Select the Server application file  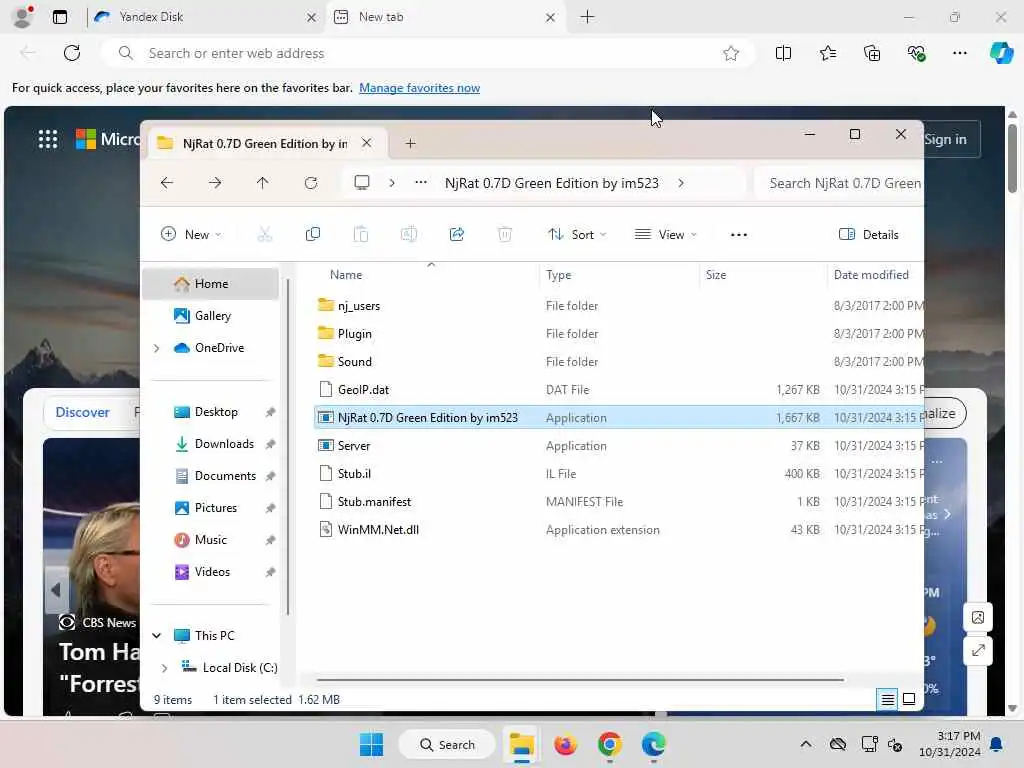coord(618,446)
